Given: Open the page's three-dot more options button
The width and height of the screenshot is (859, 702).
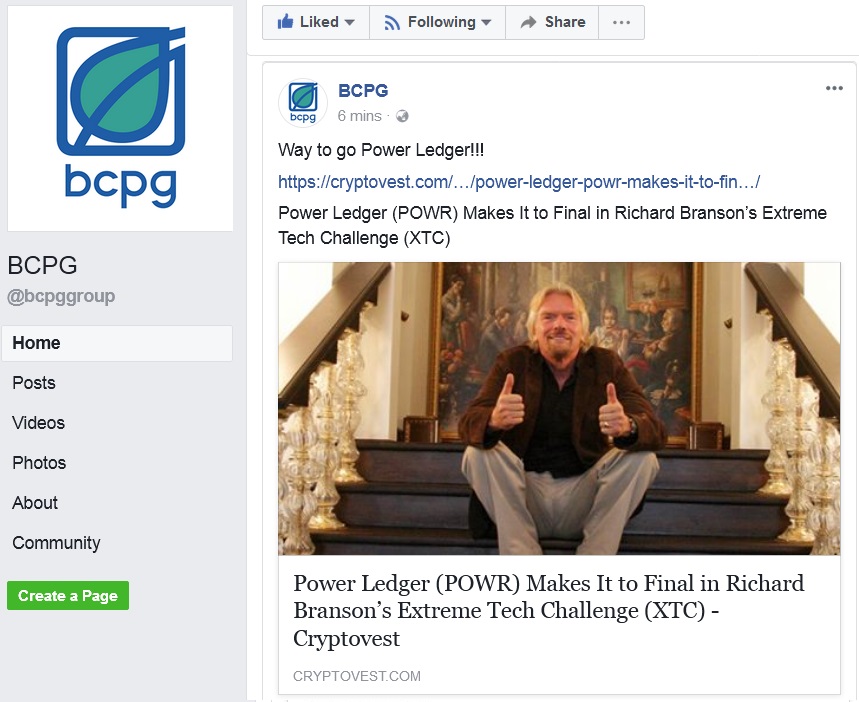Looking at the screenshot, I should [621, 22].
